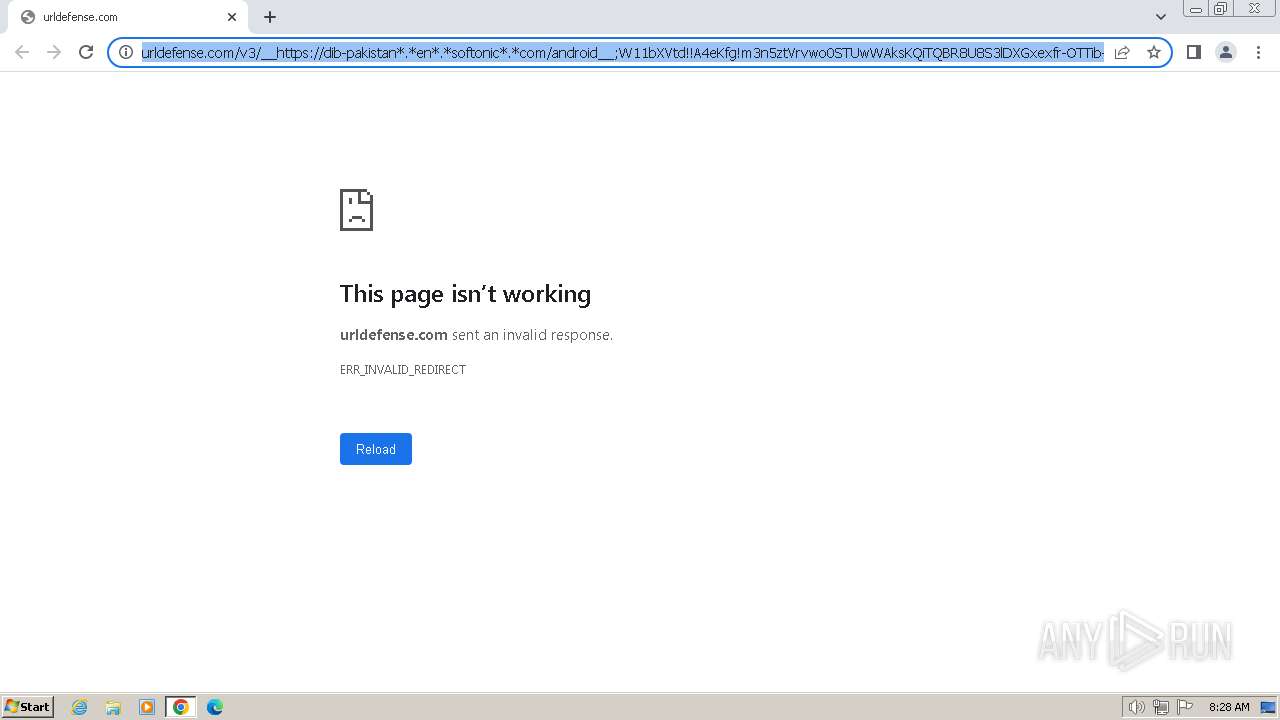The image size is (1280, 720).
Task: Minimize the Chrome window
Action: tap(1196, 9)
